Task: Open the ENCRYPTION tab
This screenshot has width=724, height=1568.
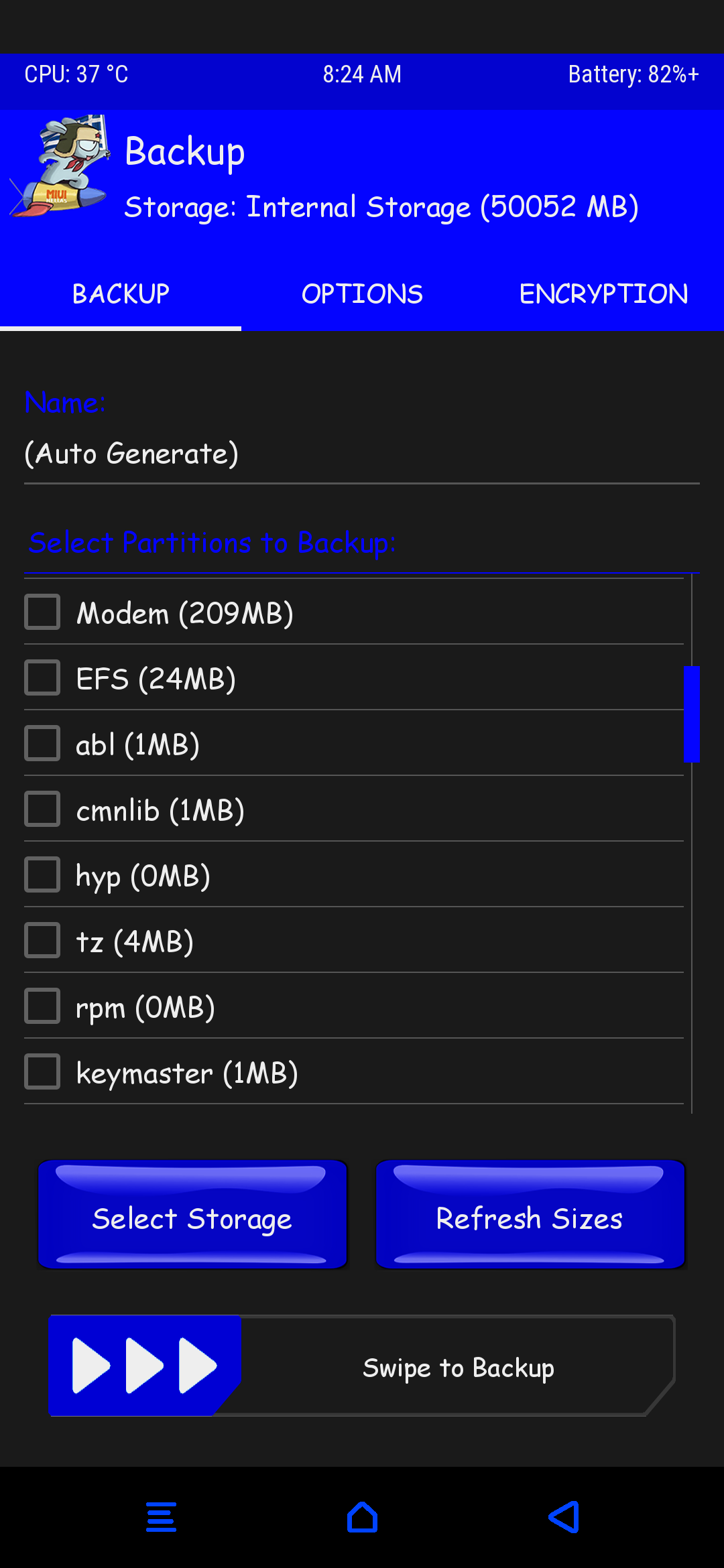Action: point(603,294)
